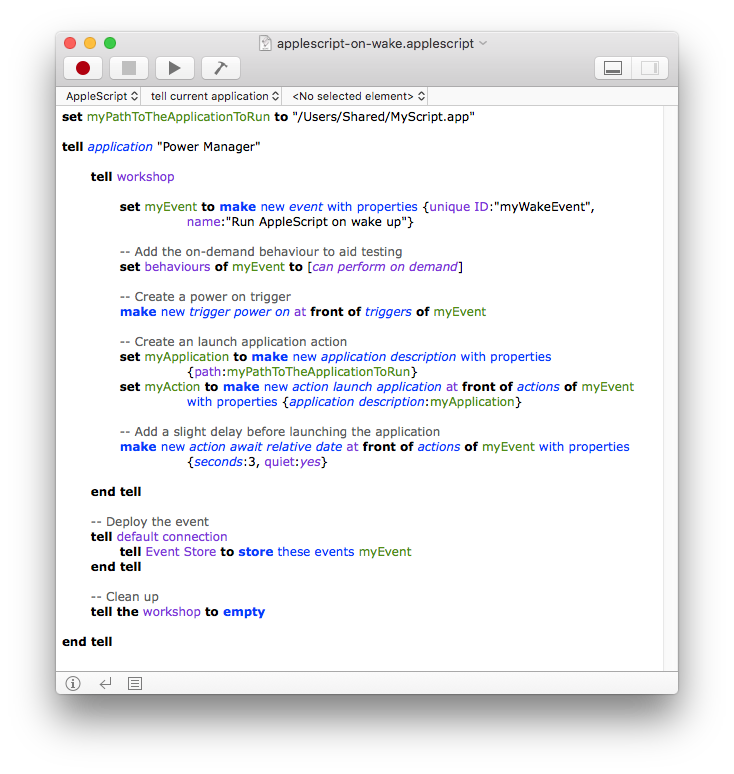Screen dimensions: 734x774
Task: Click comment "Create a power on trigger"
Action: click(205, 297)
